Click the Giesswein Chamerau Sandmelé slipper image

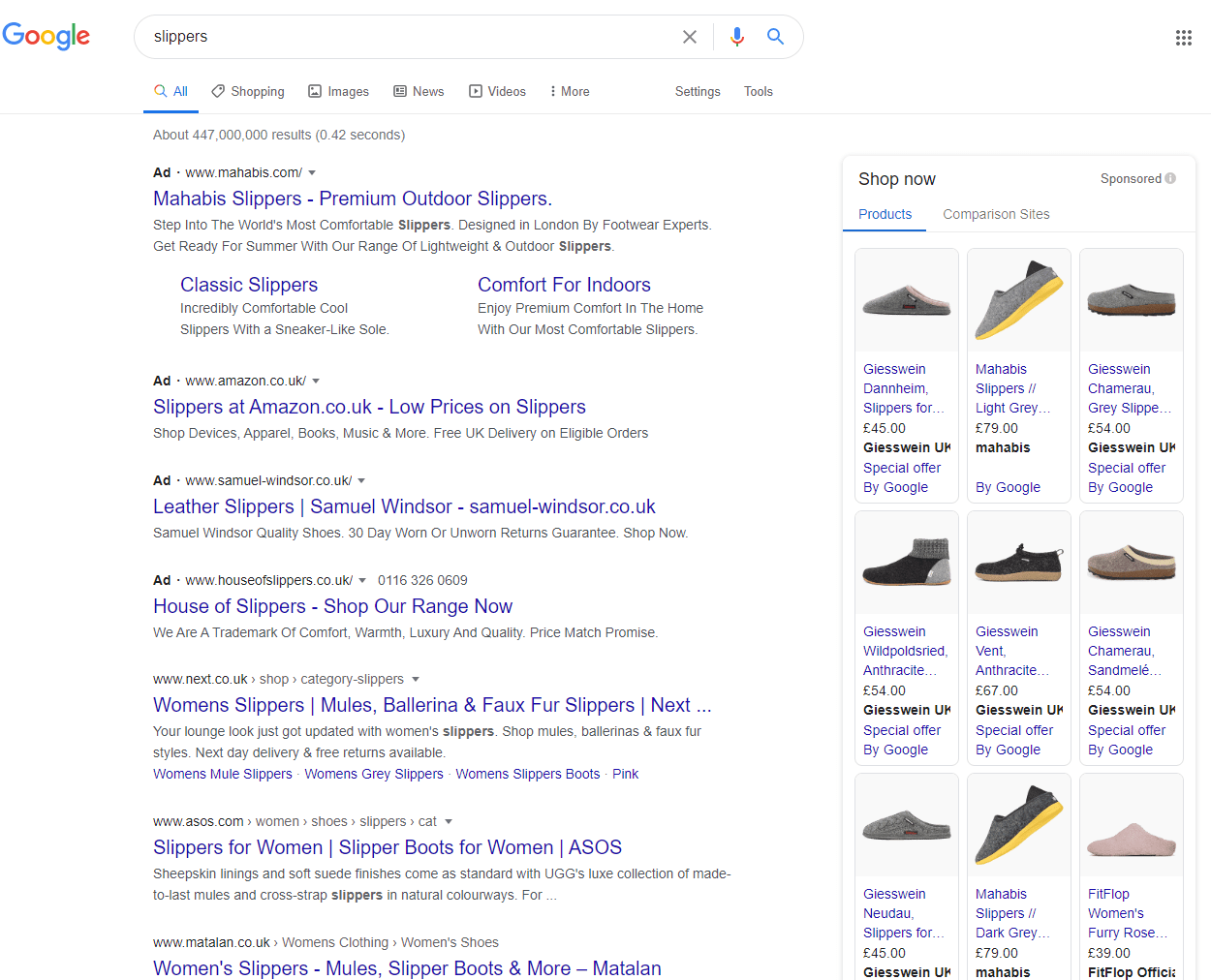pos(1132,563)
